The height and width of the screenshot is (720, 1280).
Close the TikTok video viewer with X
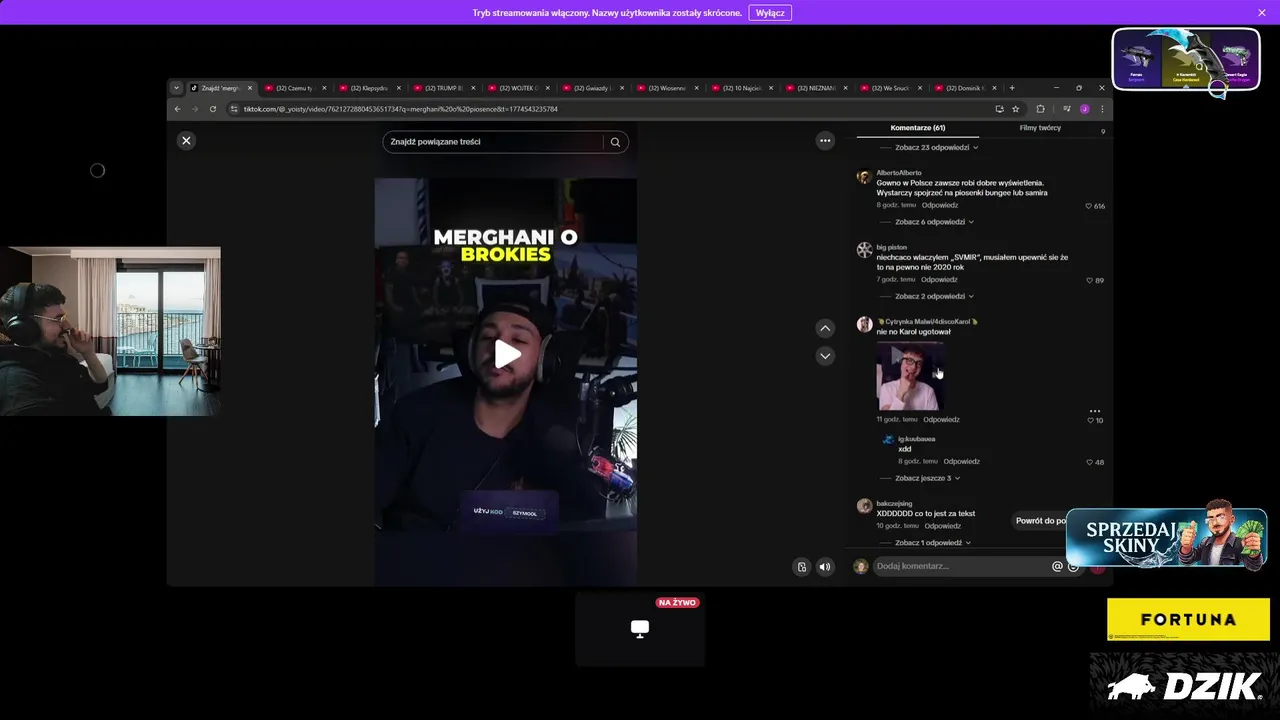pyautogui.click(x=186, y=141)
